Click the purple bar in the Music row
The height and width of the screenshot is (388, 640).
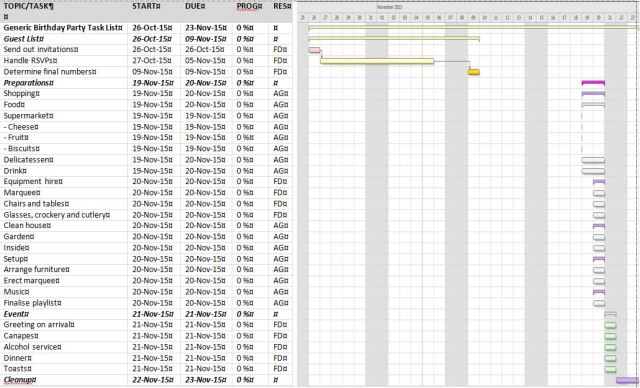pyautogui.click(x=599, y=292)
